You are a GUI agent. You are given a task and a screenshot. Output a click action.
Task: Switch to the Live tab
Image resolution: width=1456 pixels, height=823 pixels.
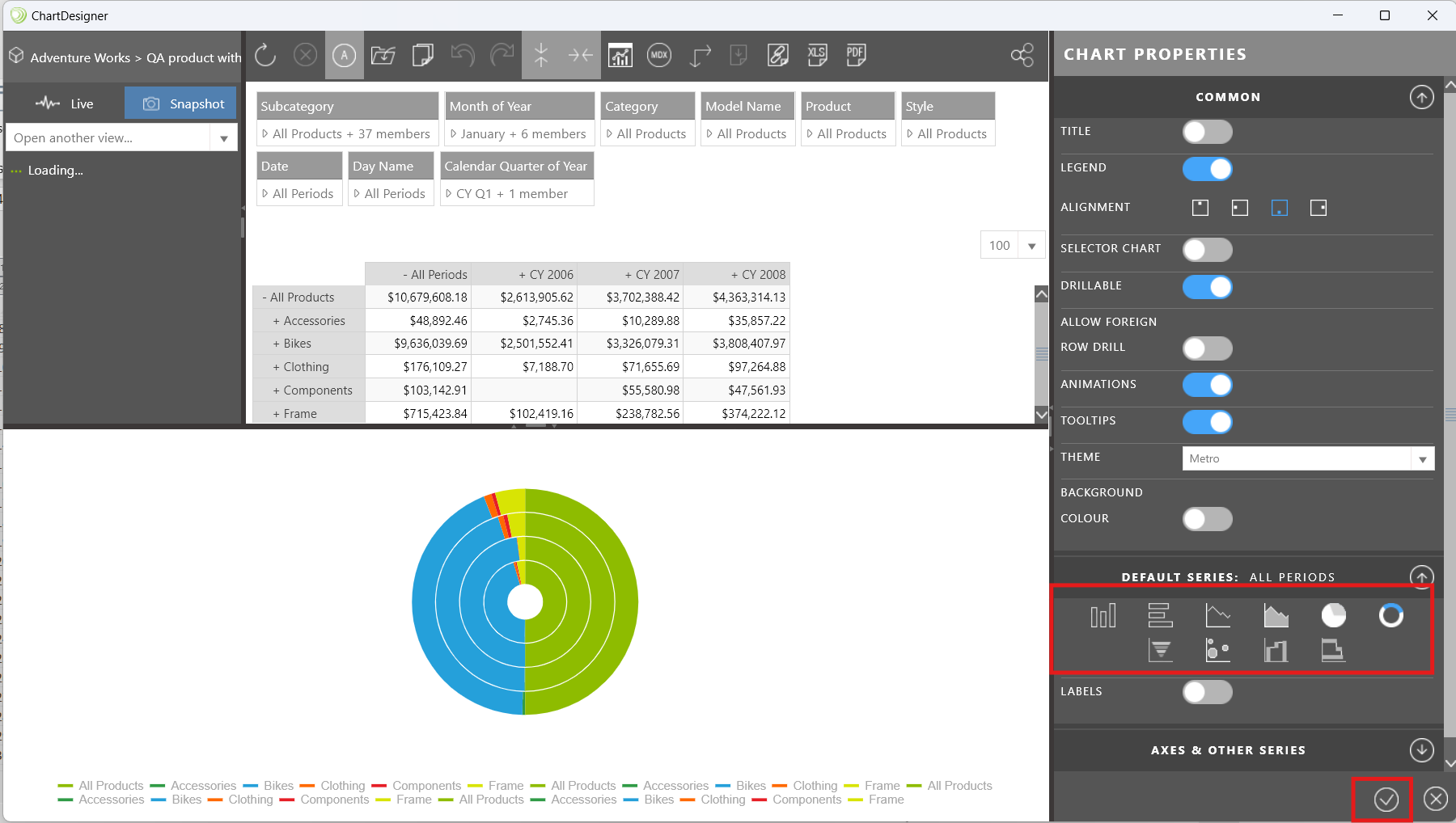click(x=65, y=103)
